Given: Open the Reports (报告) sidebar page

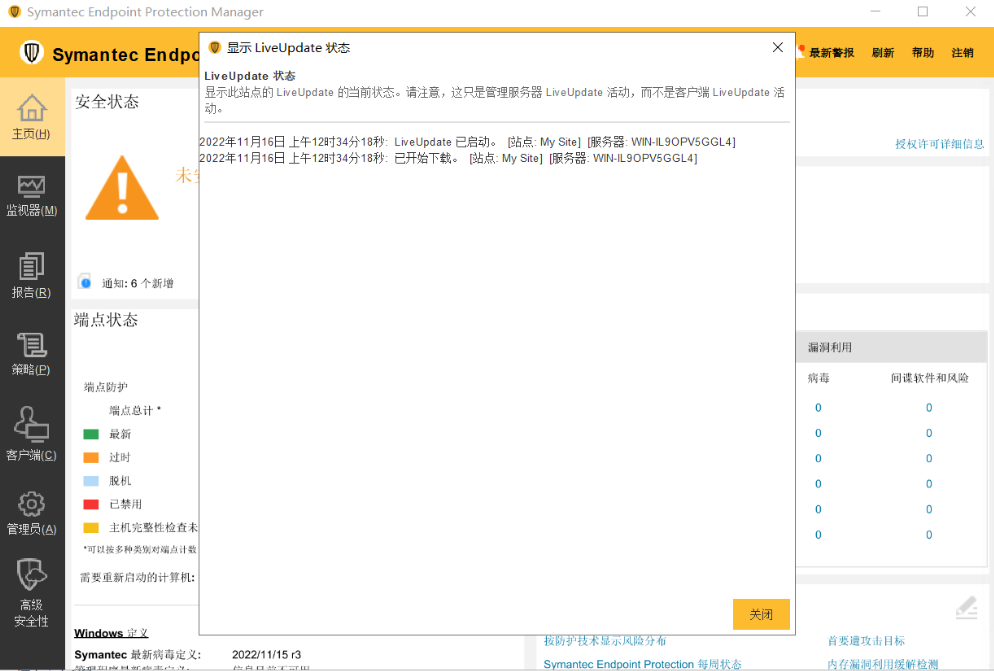Looking at the screenshot, I should coord(32,275).
